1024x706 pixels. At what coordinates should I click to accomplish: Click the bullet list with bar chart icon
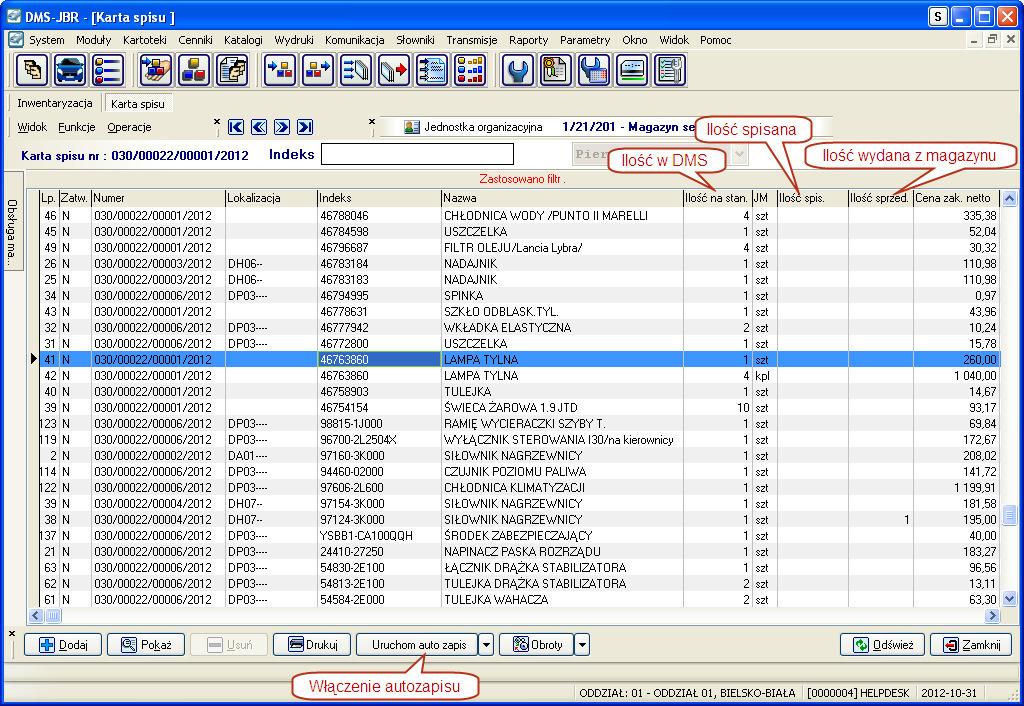(470, 70)
